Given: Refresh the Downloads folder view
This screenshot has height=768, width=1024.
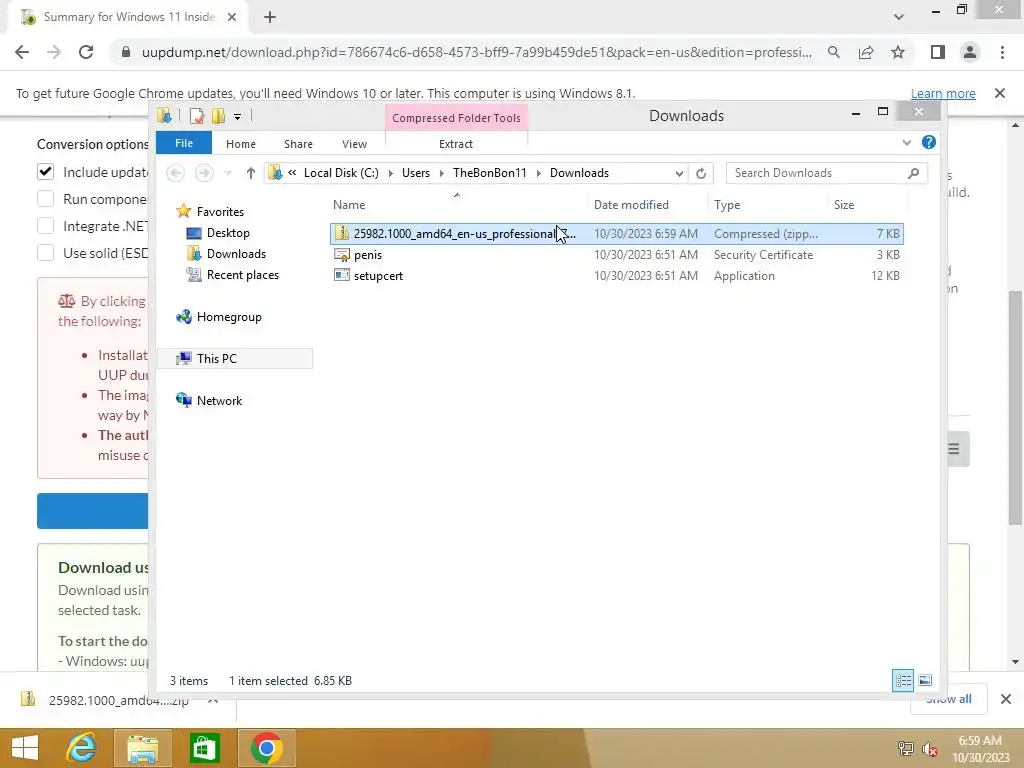Looking at the screenshot, I should [x=701, y=173].
